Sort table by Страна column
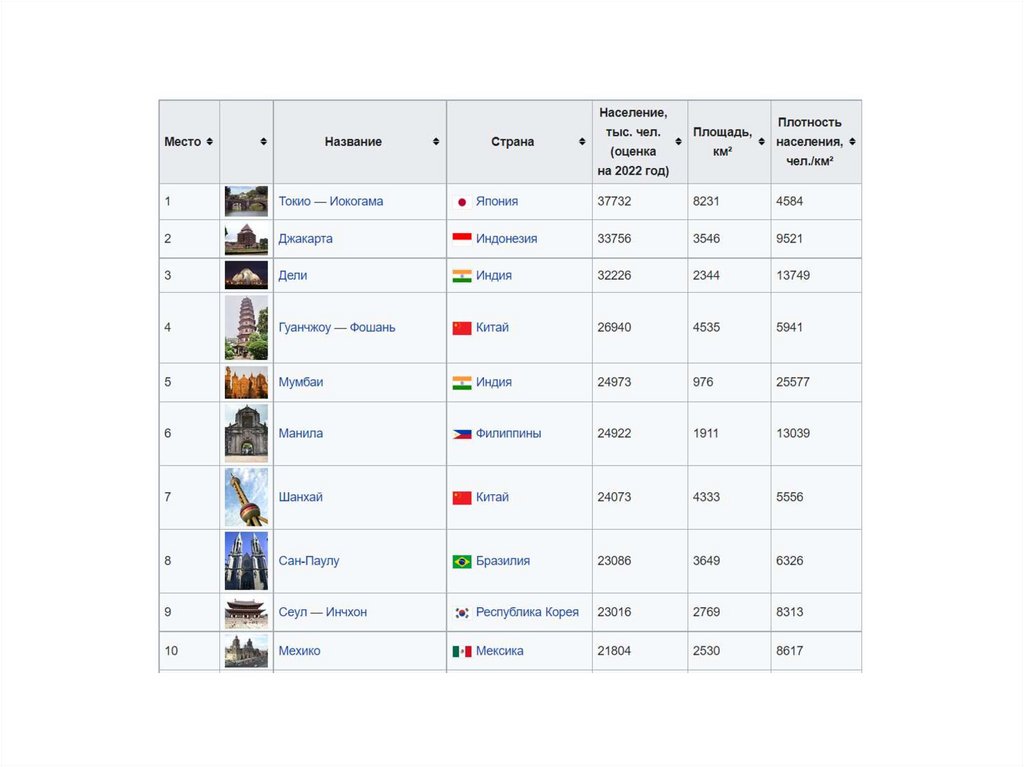 (x=582, y=142)
